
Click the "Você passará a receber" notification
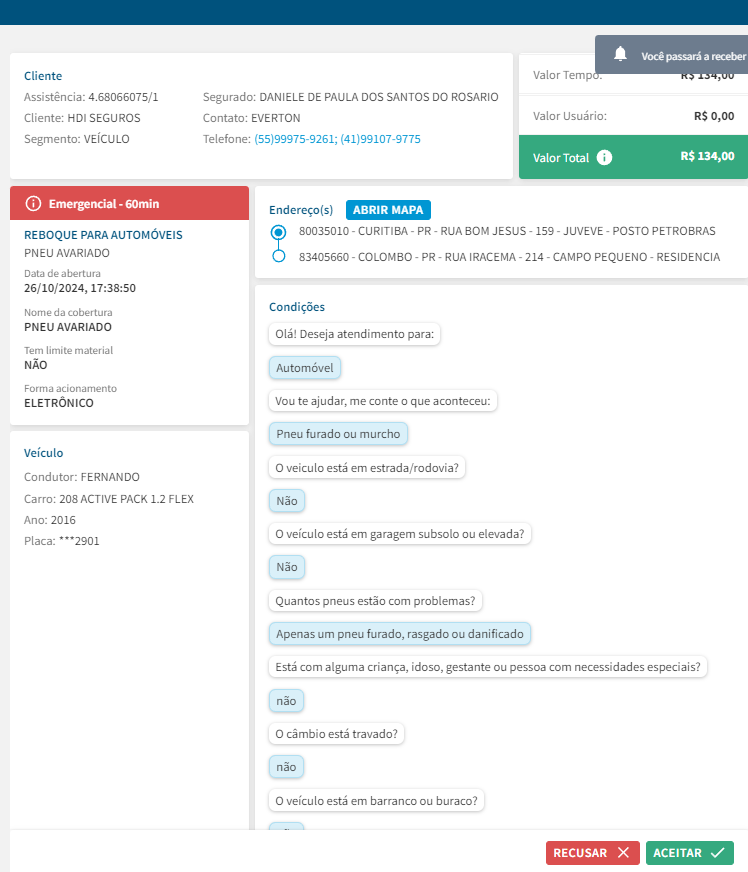point(692,56)
